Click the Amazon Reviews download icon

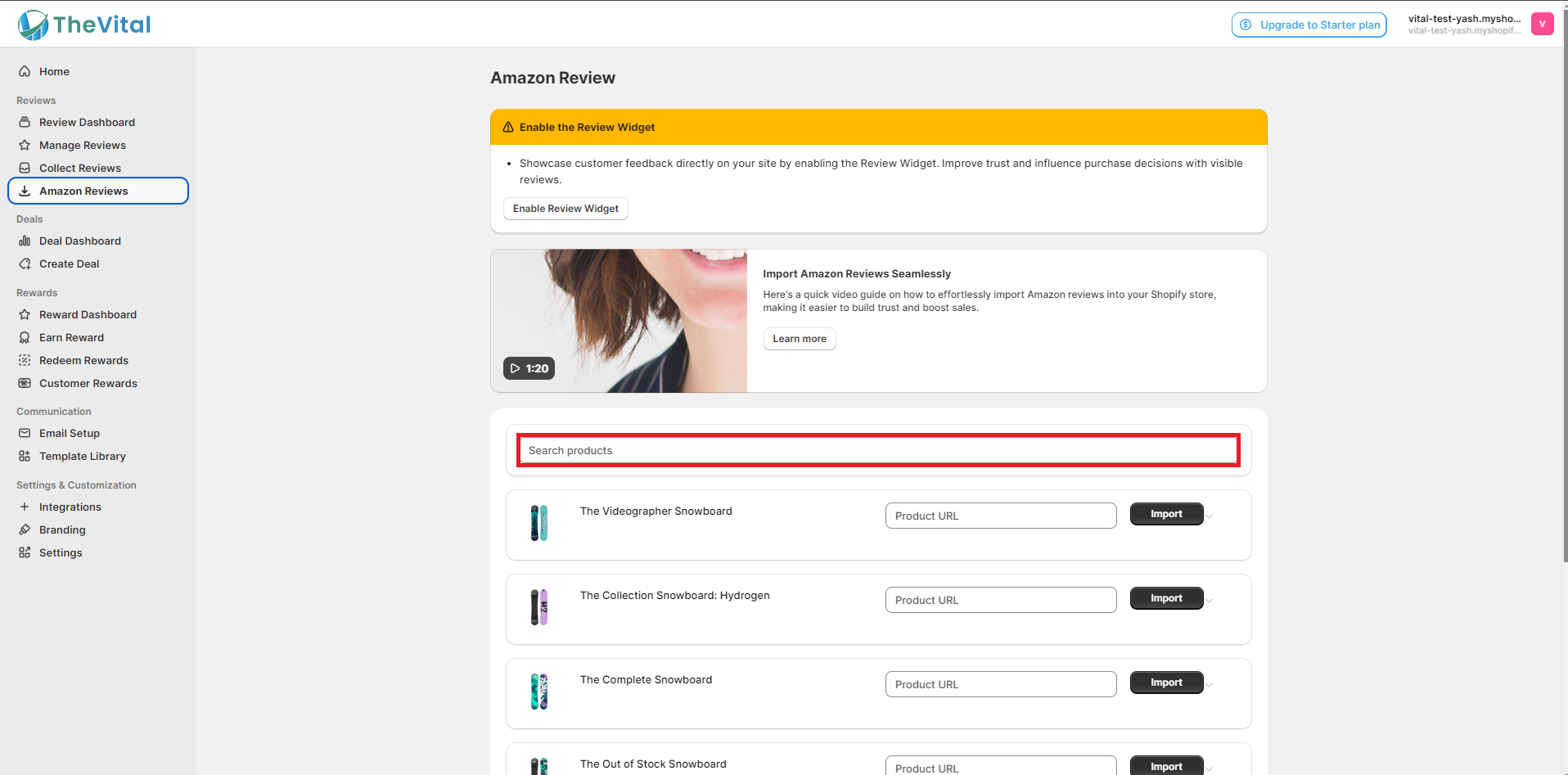(x=25, y=191)
